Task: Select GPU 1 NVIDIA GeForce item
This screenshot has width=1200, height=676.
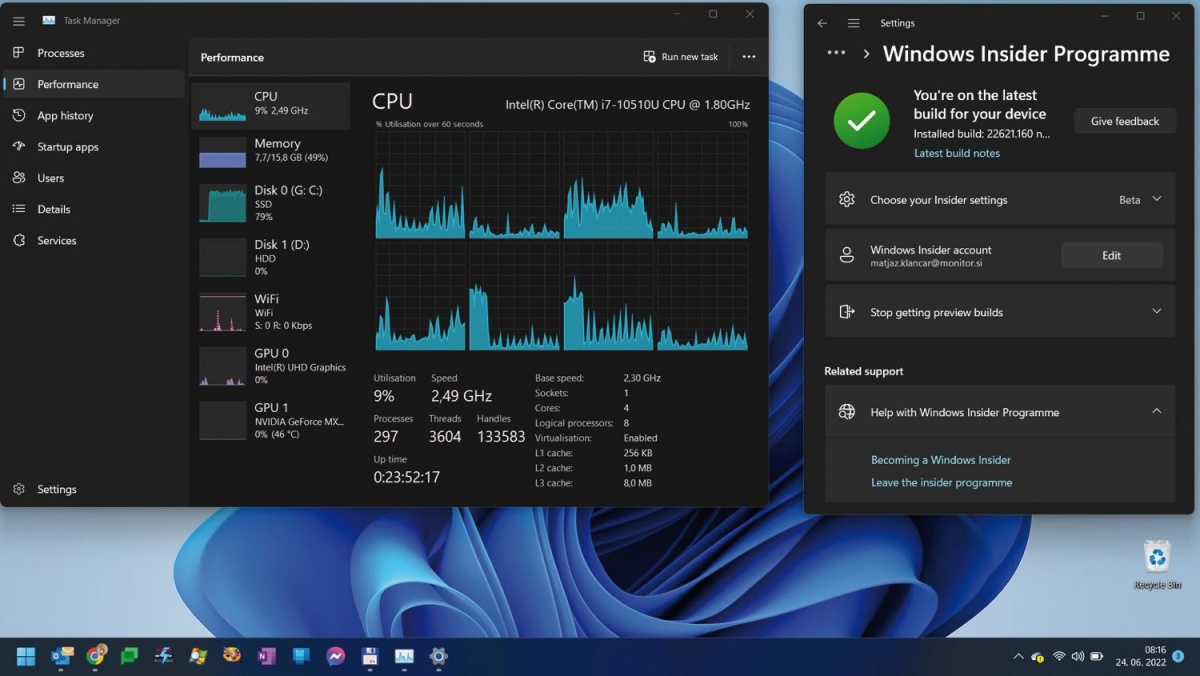Action: pos(271,420)
